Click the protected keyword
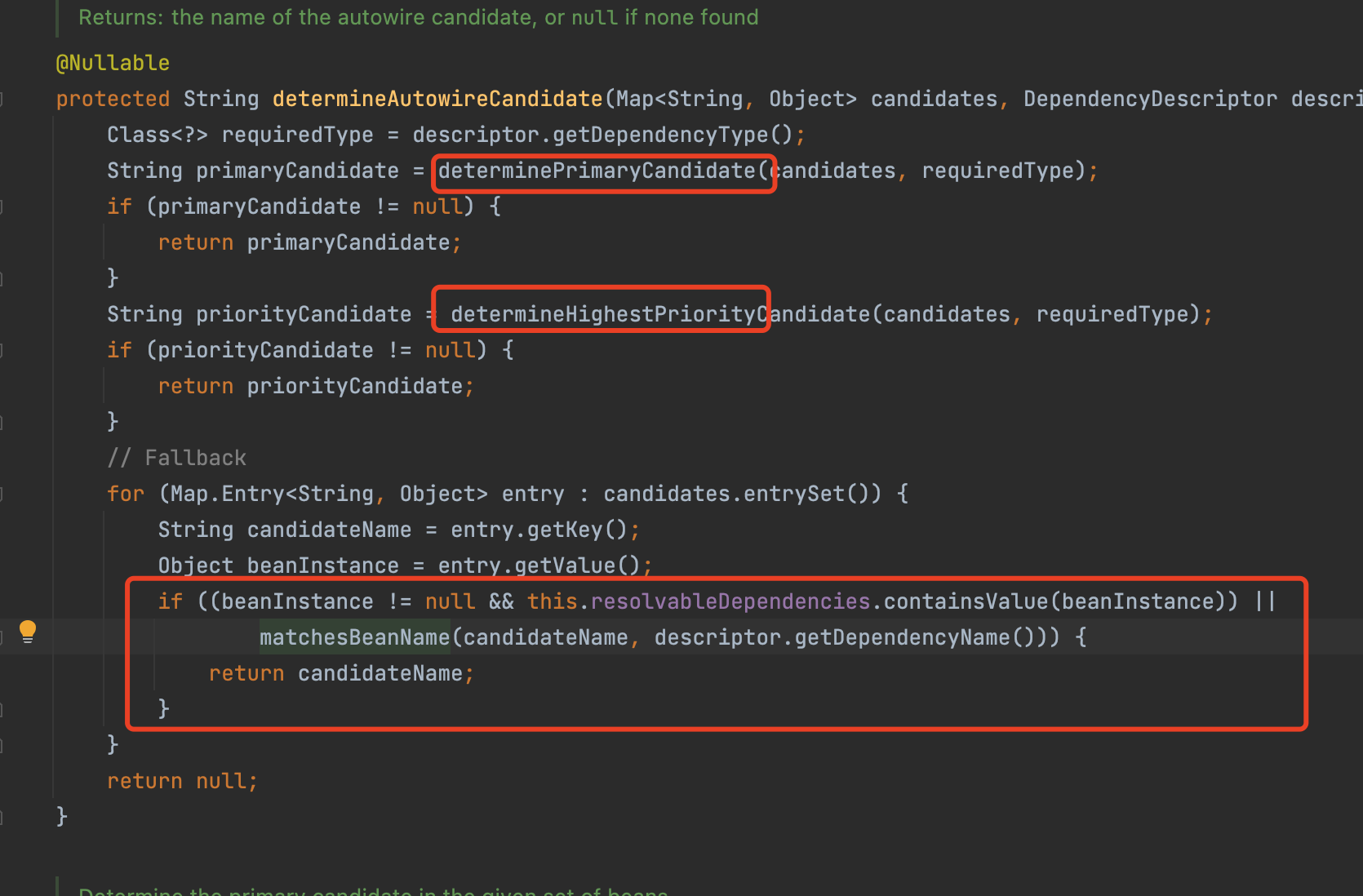The height and width of the screenshot is (896, 1363). tap(113, 99)
